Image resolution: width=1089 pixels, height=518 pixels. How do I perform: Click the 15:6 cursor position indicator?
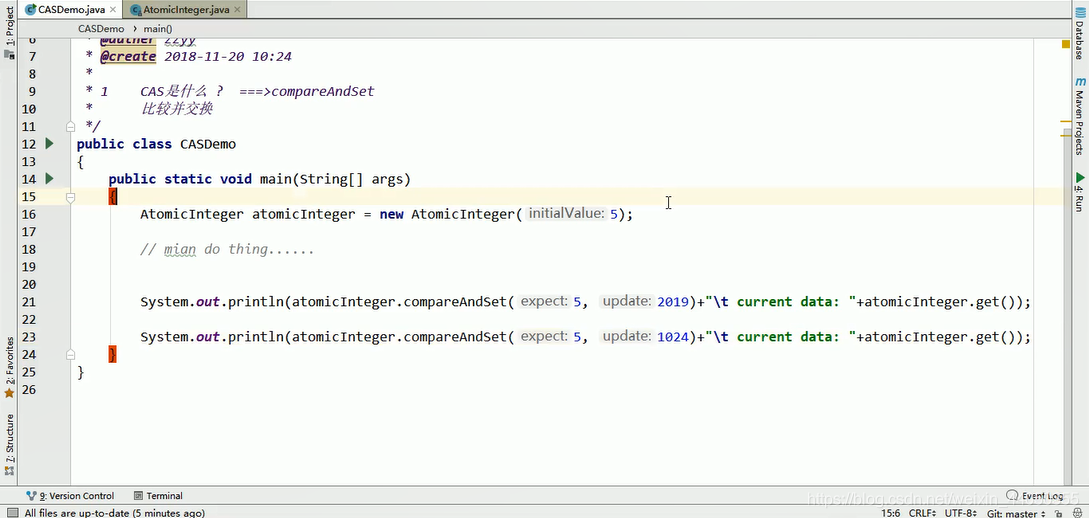coord(891,513)
